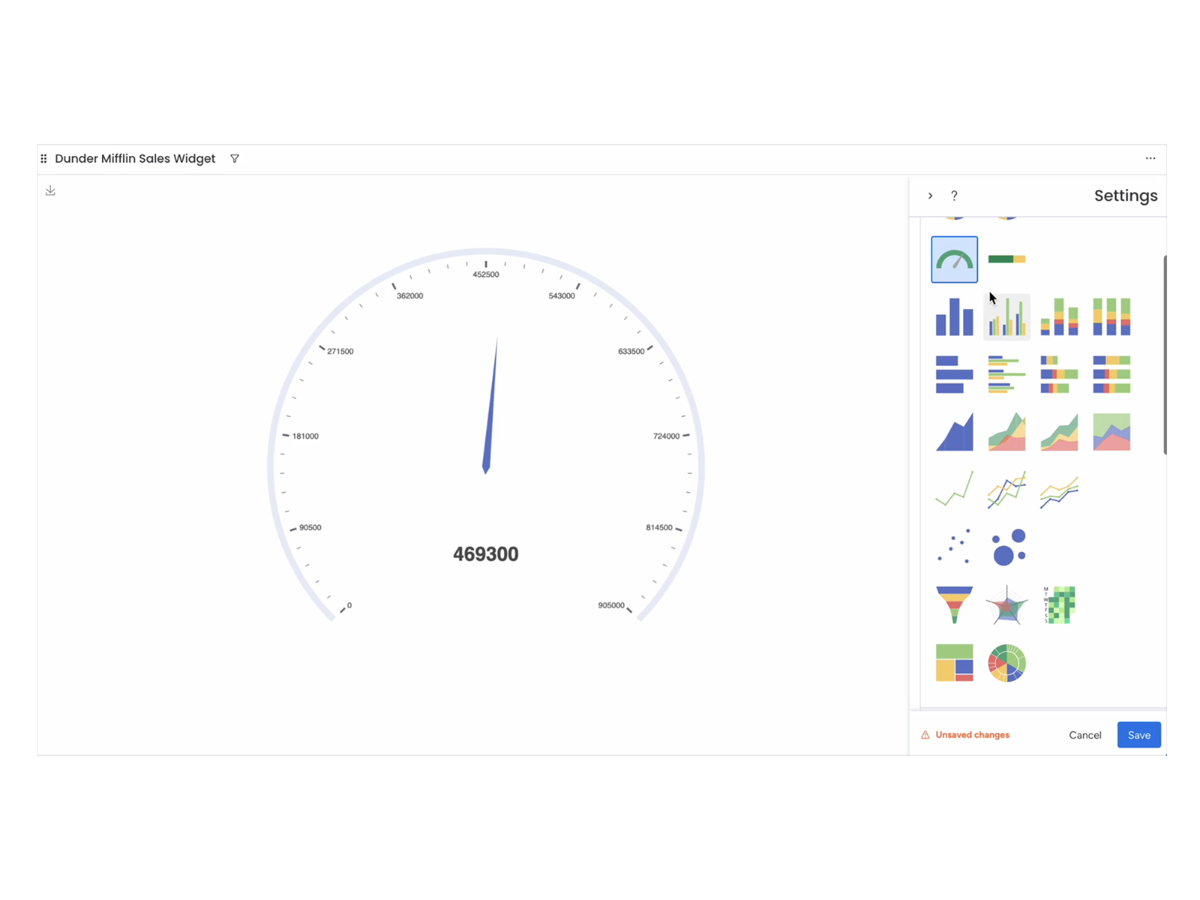
Task: Select the single line chart type
Action: tap(954, 488)
